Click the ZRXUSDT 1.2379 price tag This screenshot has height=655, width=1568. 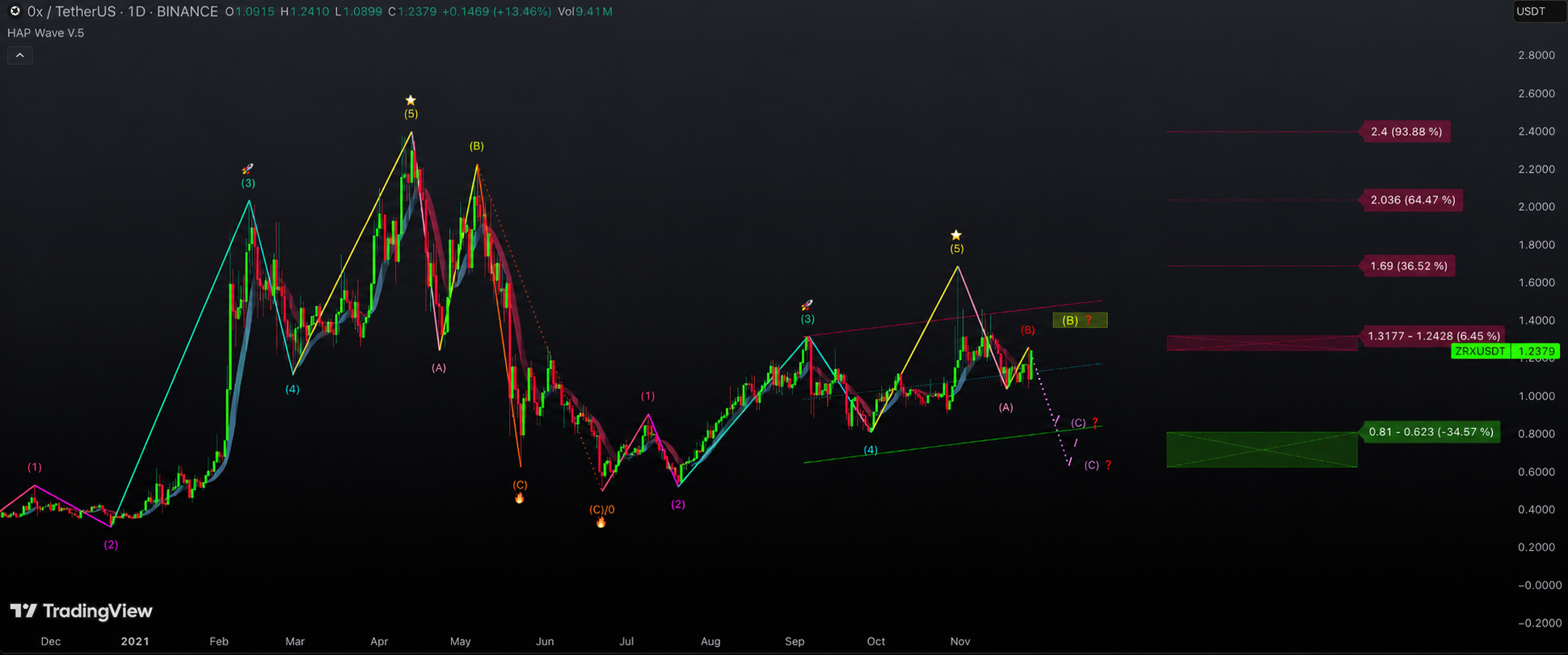1505,351
